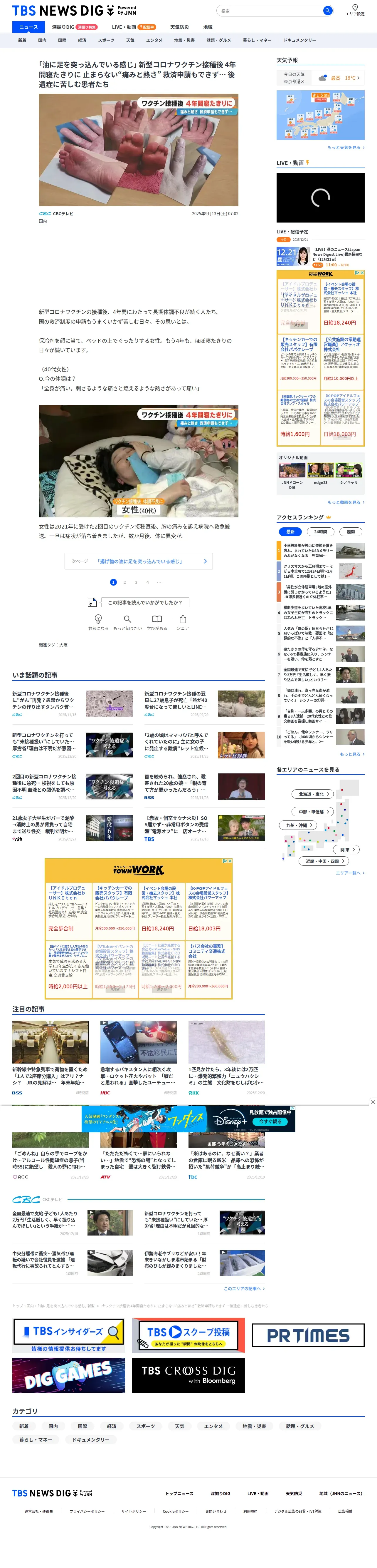Click the TBS NEWS DIG header logo

(74, 10)
